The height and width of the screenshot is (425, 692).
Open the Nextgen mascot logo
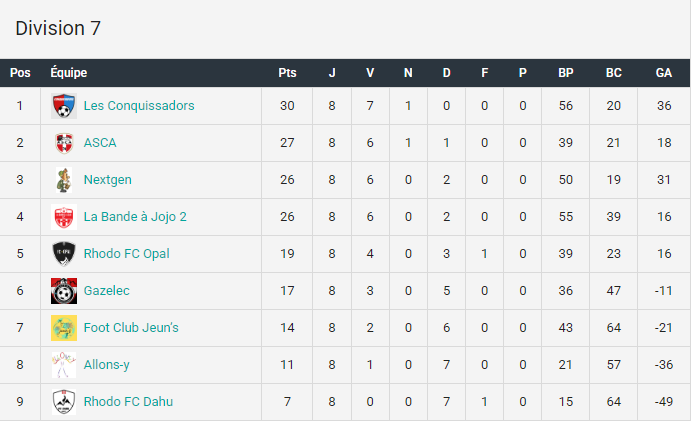pos(64,180)
